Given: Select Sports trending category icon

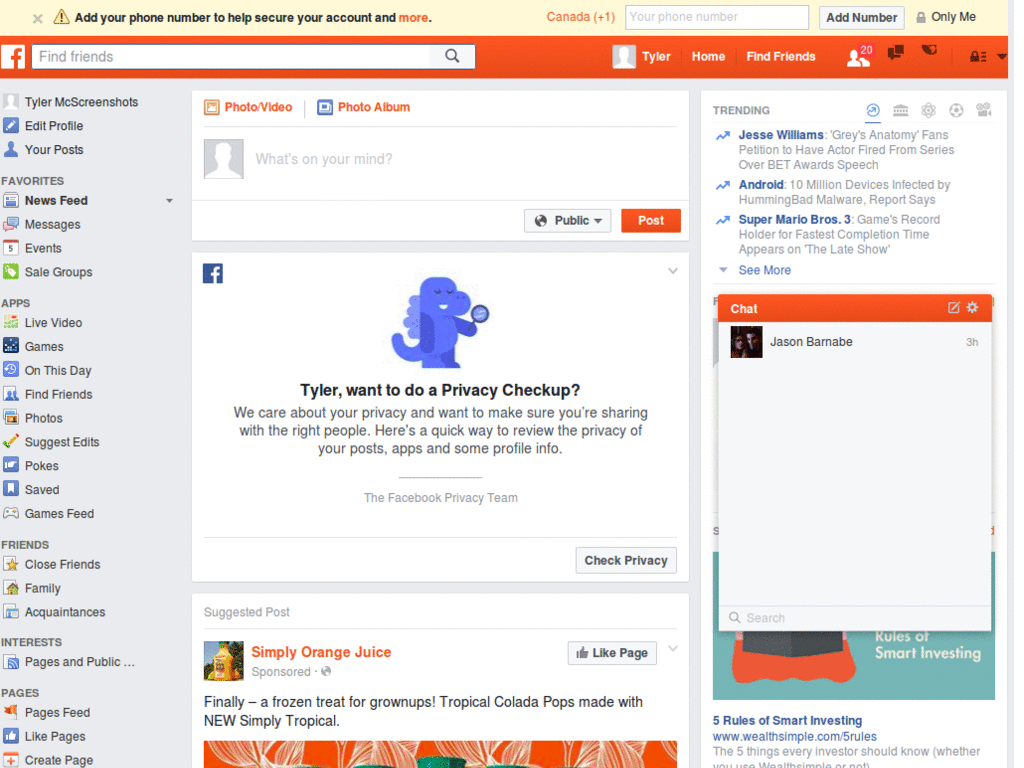Looking at the screenshot, I should [x=956, y=110].
